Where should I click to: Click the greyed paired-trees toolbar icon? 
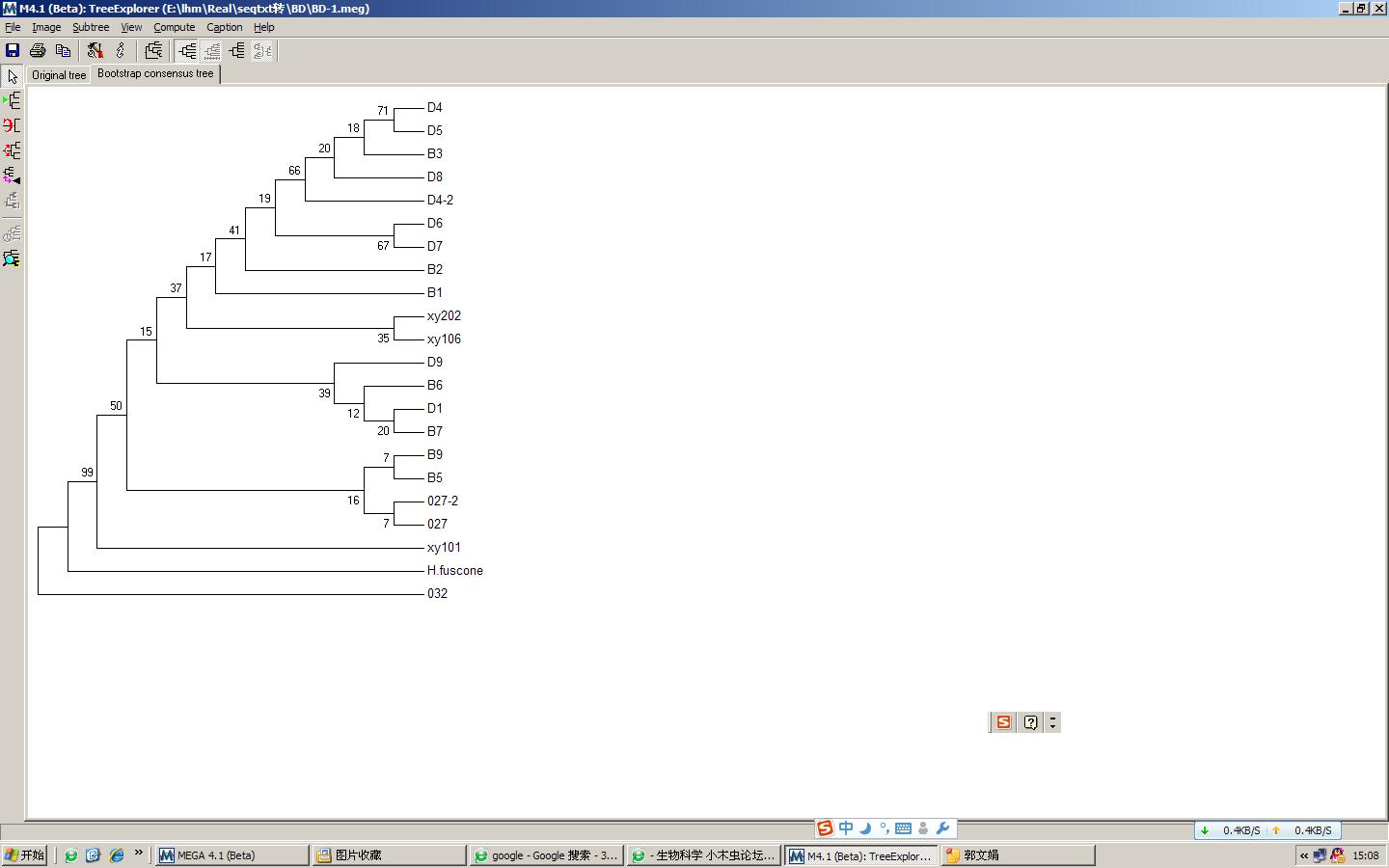pos(262,50)
